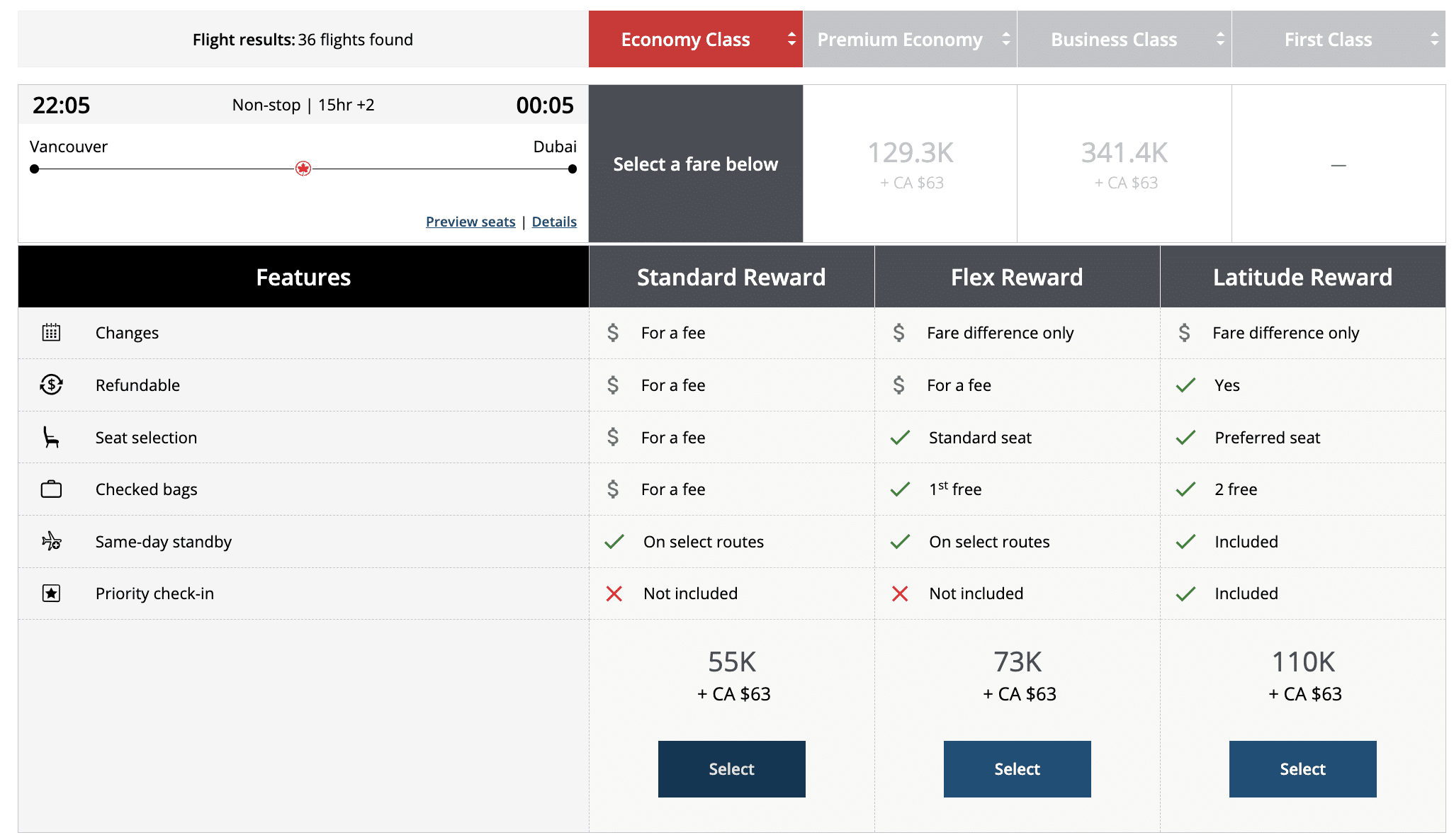Image resolution: width=1454 pixels, height=840 pixels.
Task: Select the Standard Reward 55K fare
Action: [x=731, y=769]
